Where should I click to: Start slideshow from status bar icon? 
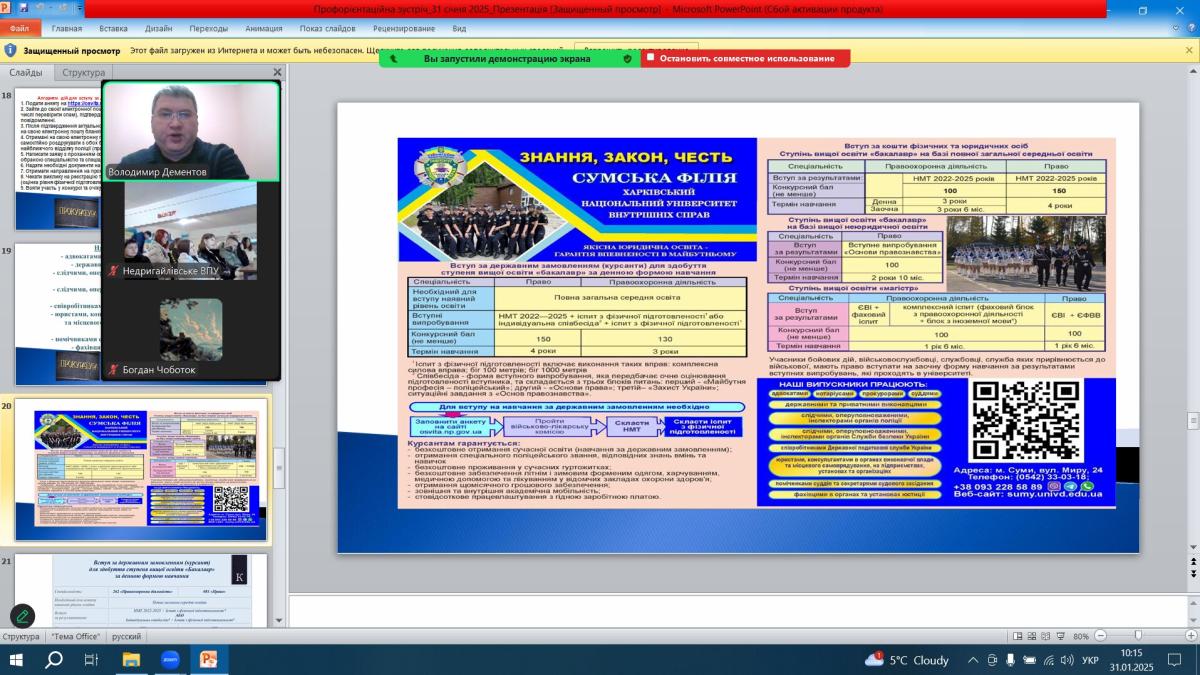(1058, 636)
